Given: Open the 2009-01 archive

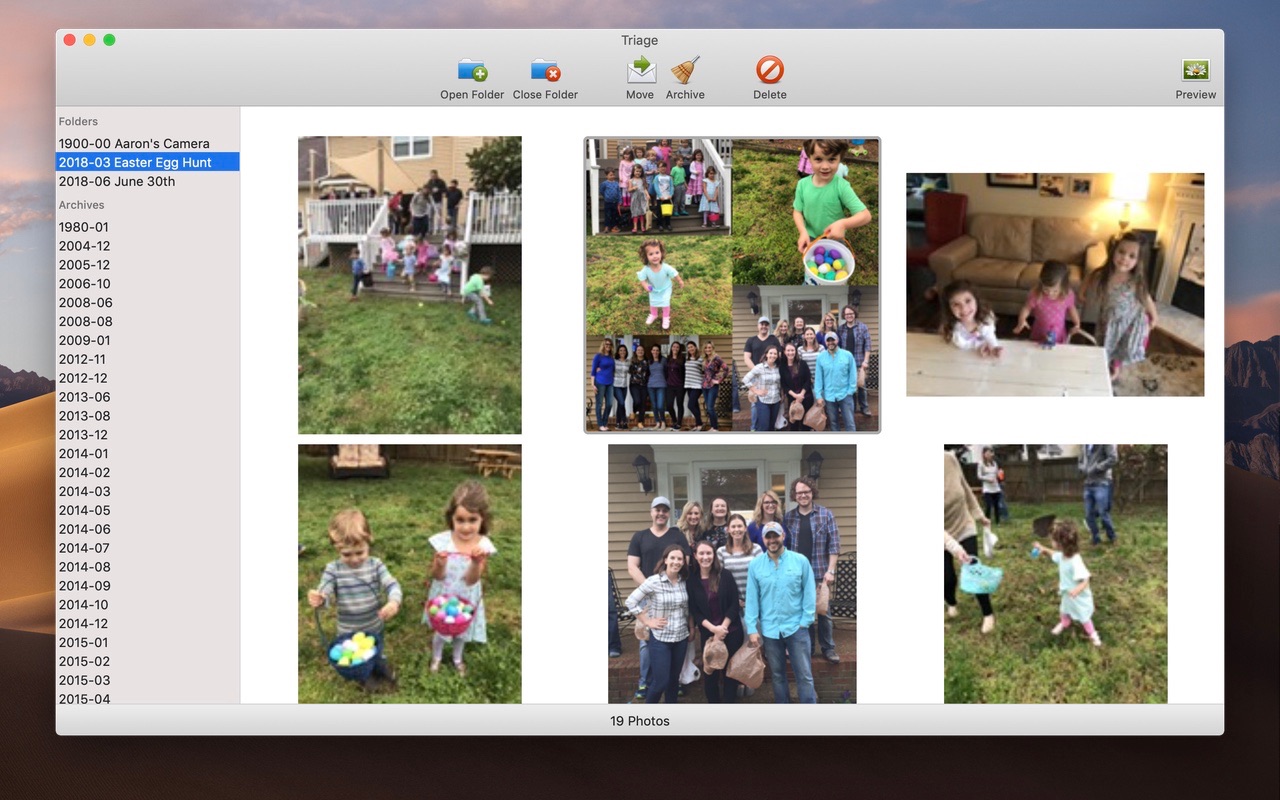Looking at the screenshot, I should [148, 340].
